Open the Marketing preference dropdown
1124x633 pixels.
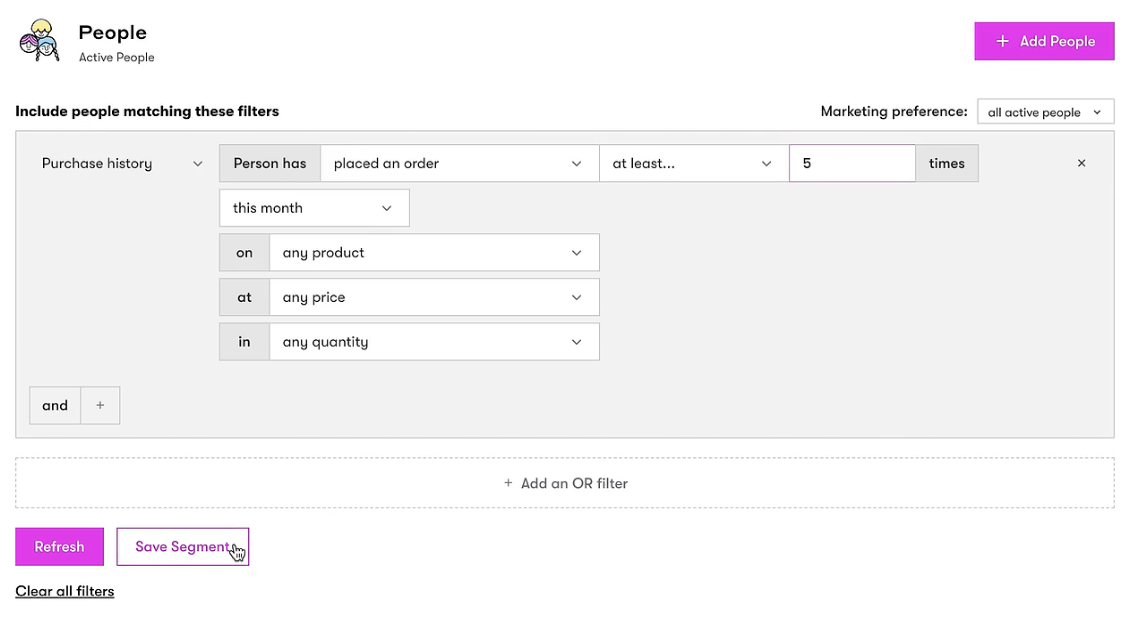tap(1045, 112)
